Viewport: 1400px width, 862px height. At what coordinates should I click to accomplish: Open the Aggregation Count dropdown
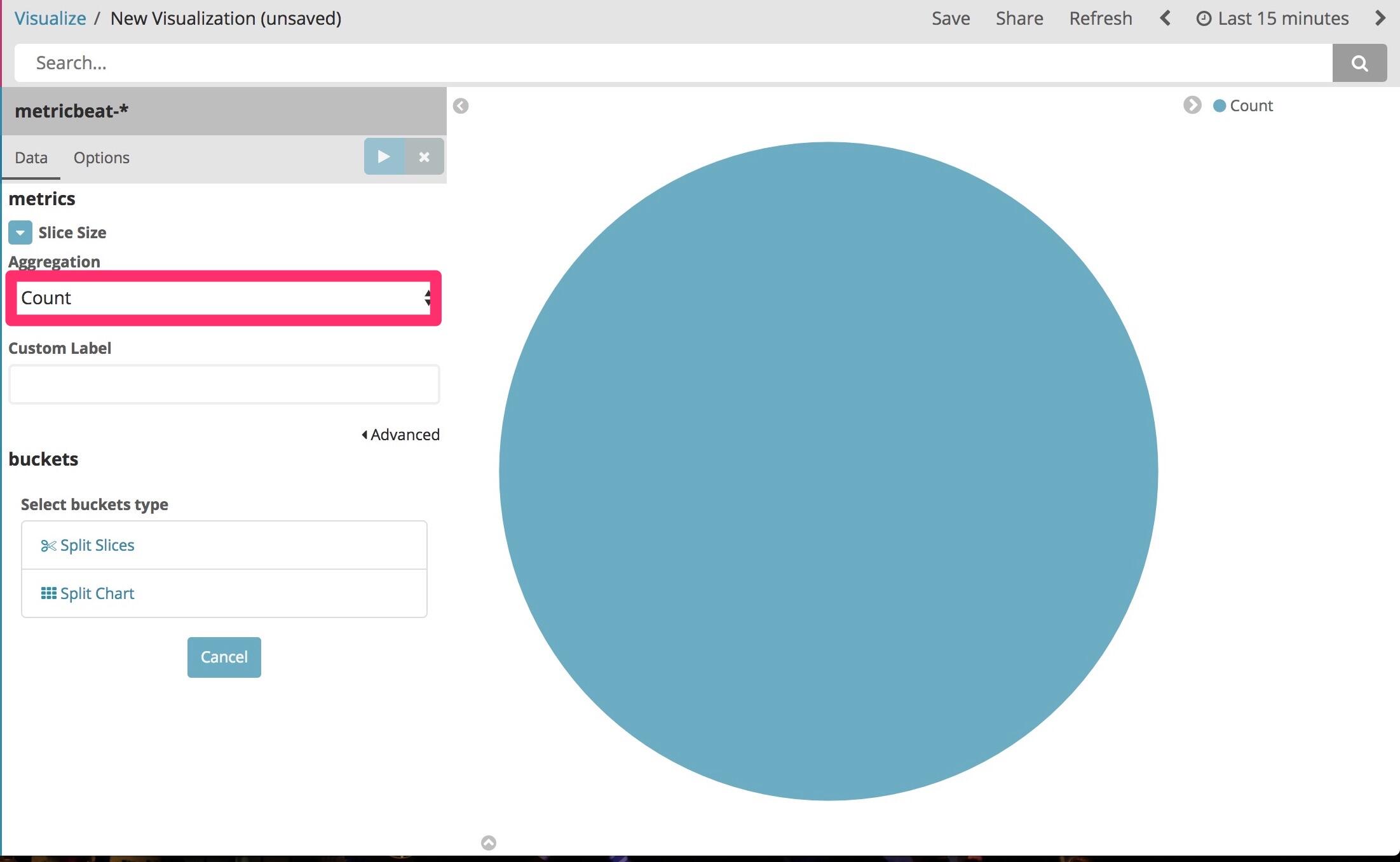tap(224, 298)
